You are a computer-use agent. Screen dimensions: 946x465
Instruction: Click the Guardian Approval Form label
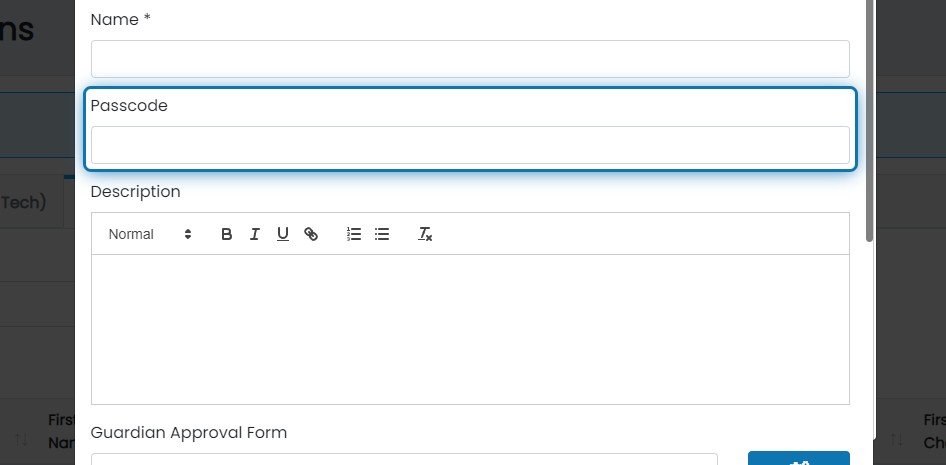tap(189, 433)
